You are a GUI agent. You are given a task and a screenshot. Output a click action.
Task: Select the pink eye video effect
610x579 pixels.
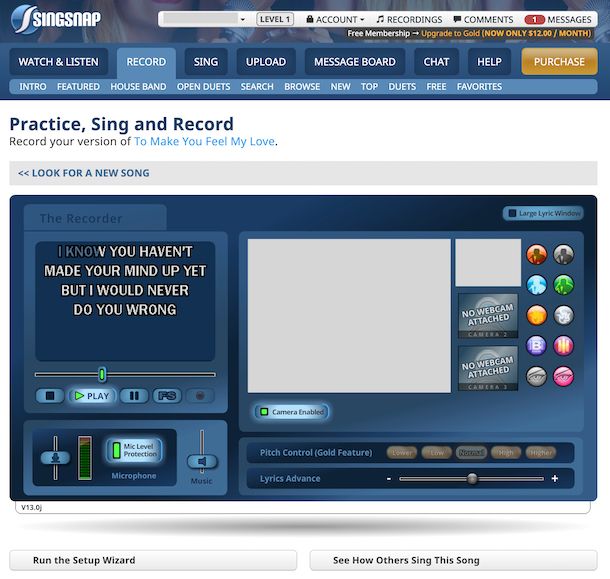[x=563, y=376]
